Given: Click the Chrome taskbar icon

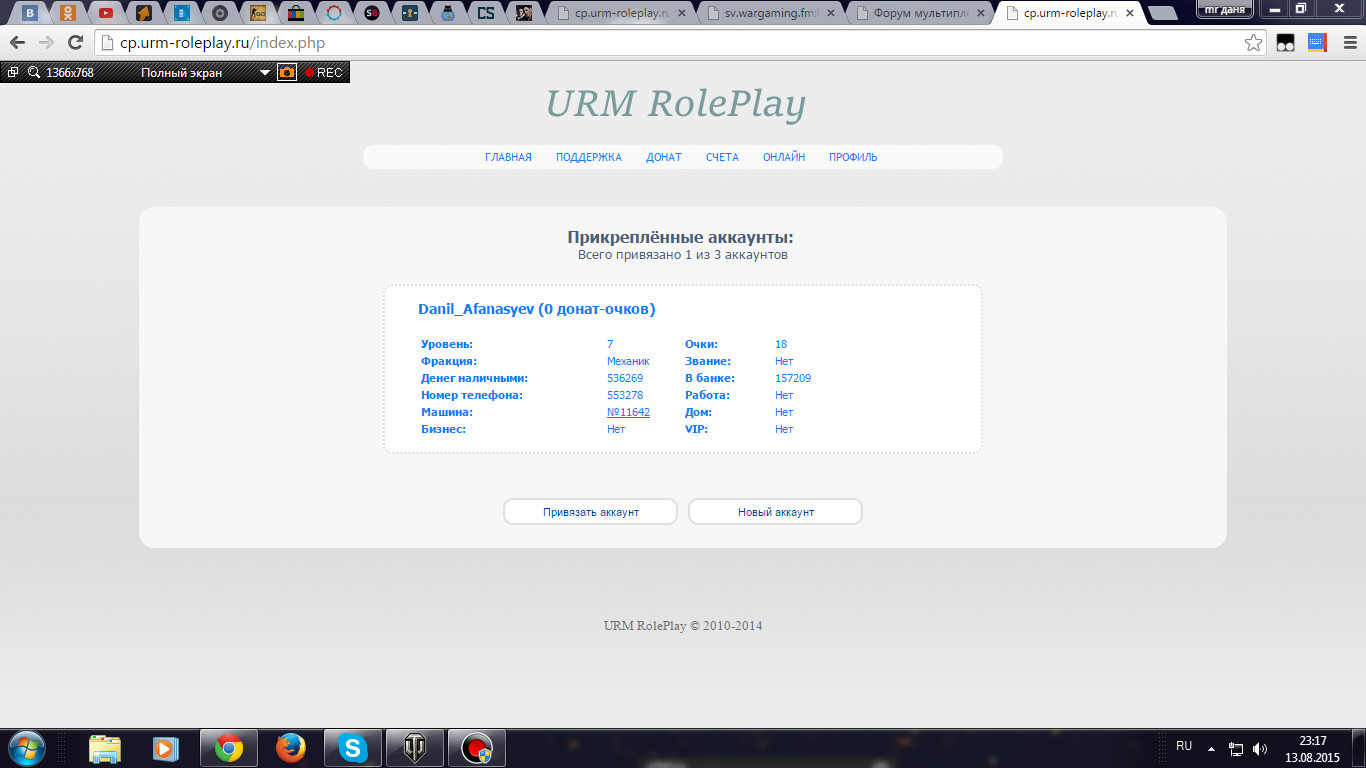Looking at the screenshot, I should (229, 748).
